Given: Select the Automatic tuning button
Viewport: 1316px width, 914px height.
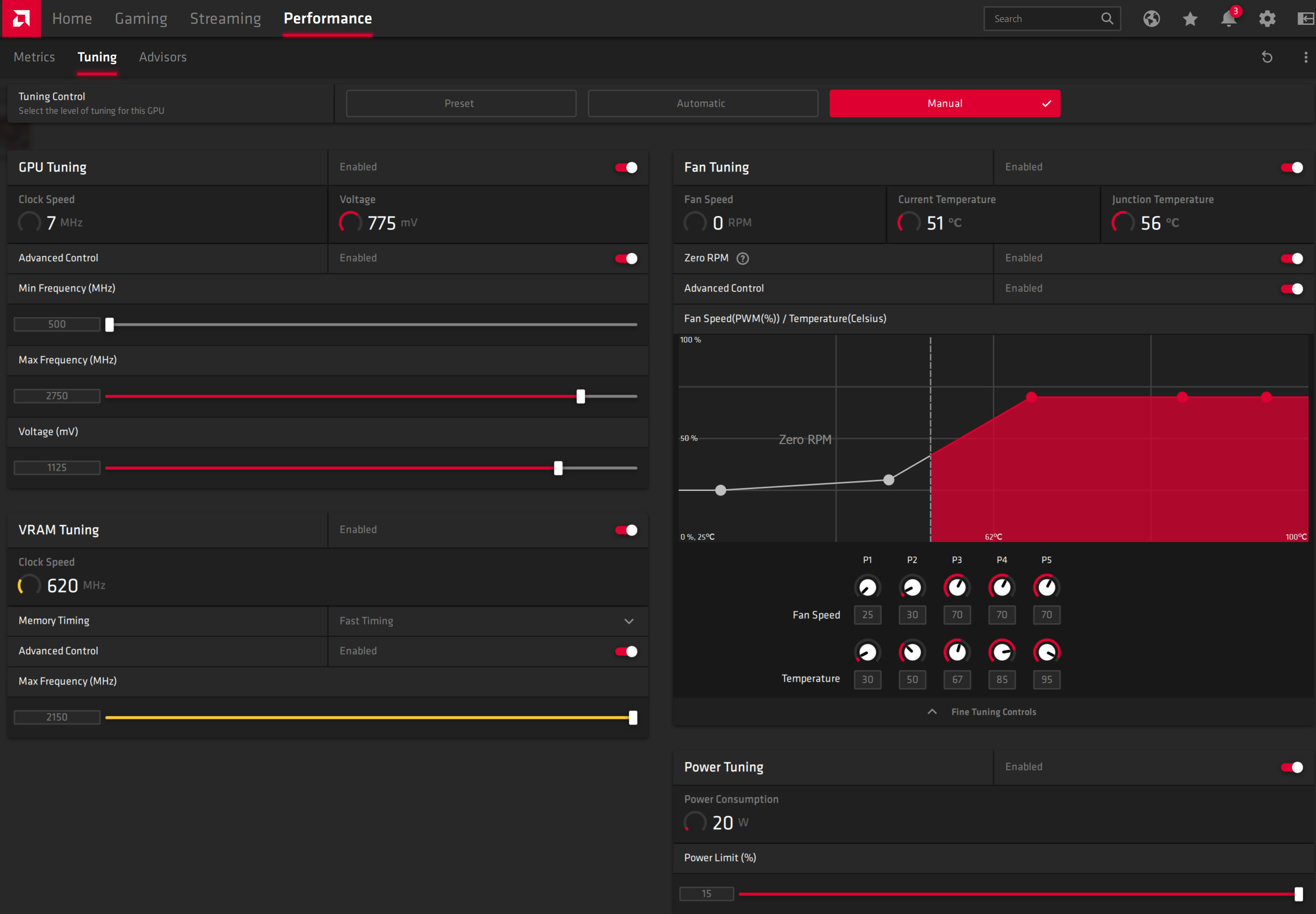Looking at the screenshot, I should (x=702, y=104).
